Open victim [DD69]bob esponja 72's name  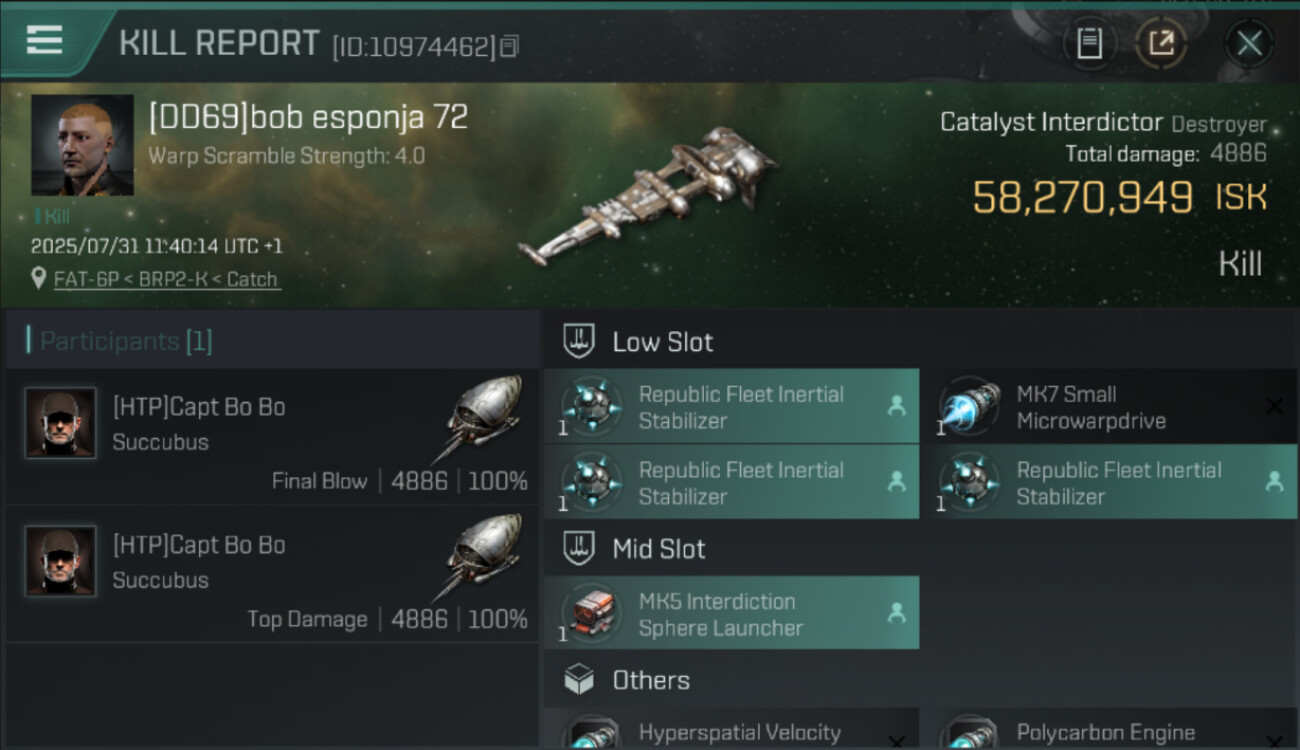tap(308, 118)
